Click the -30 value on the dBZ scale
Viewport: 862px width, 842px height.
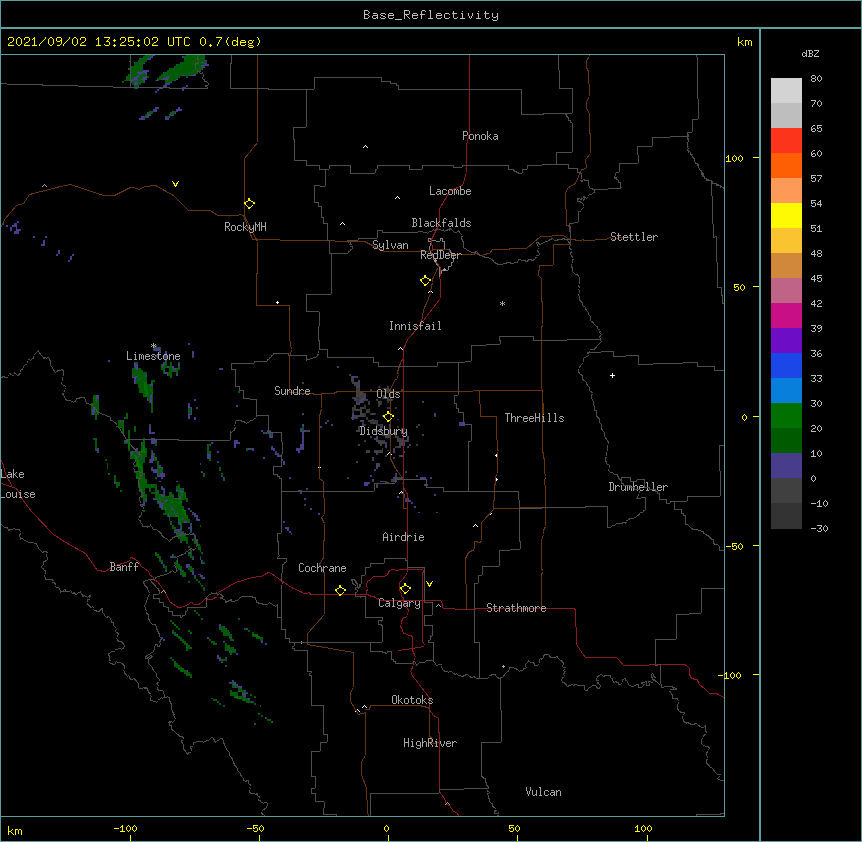click(819, 528)
